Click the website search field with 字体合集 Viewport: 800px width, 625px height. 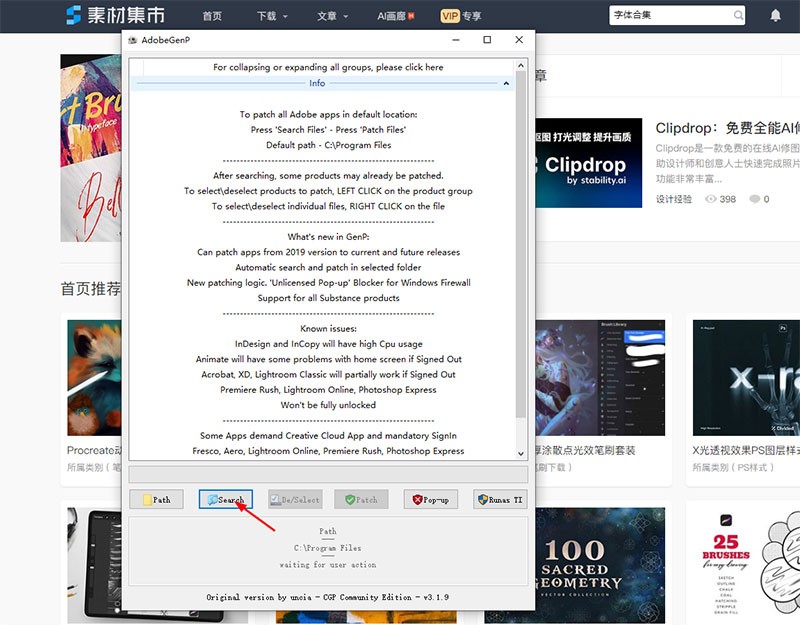(670, 15)
